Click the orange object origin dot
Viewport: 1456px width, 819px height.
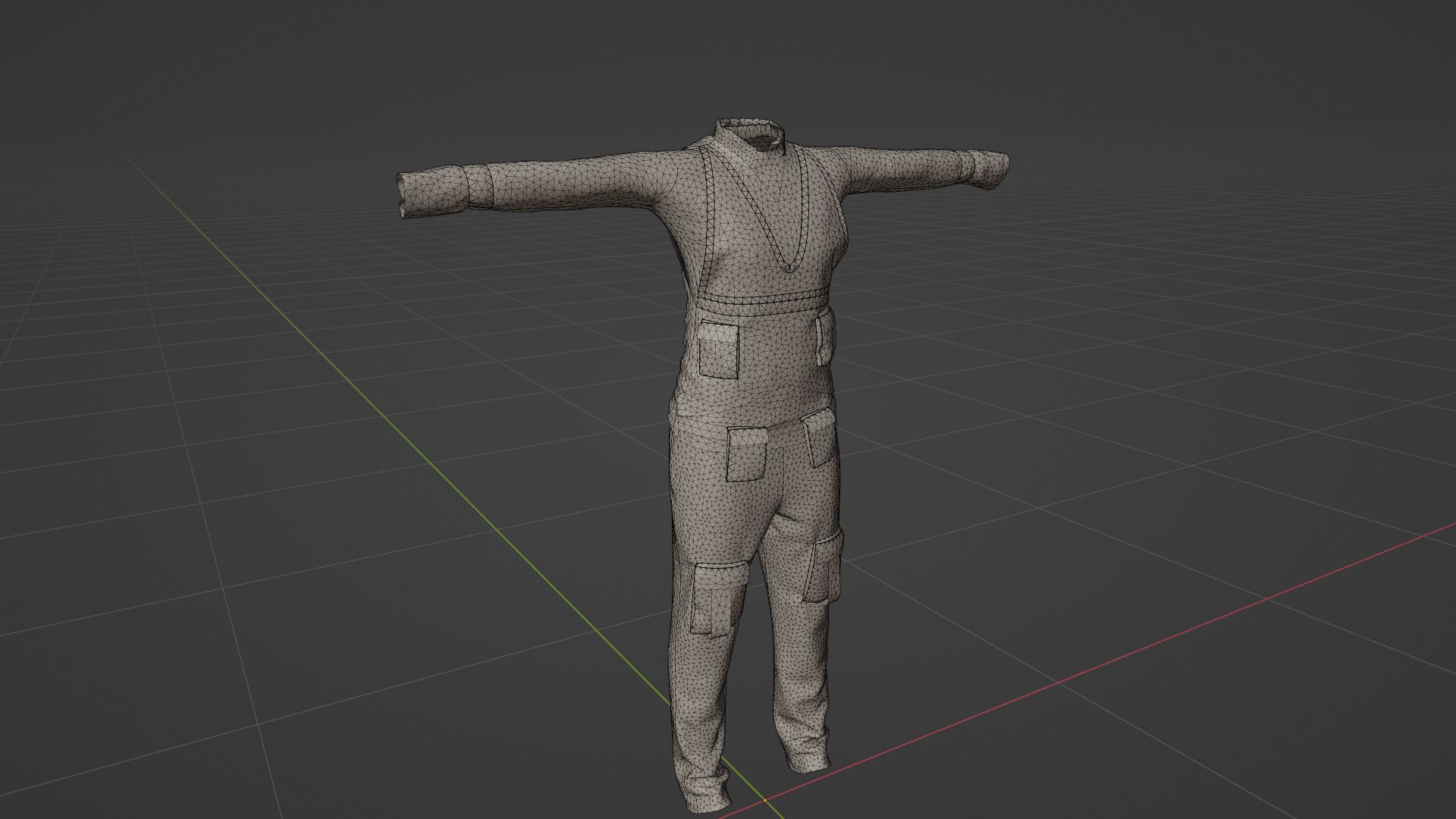[x=765, y=800]
